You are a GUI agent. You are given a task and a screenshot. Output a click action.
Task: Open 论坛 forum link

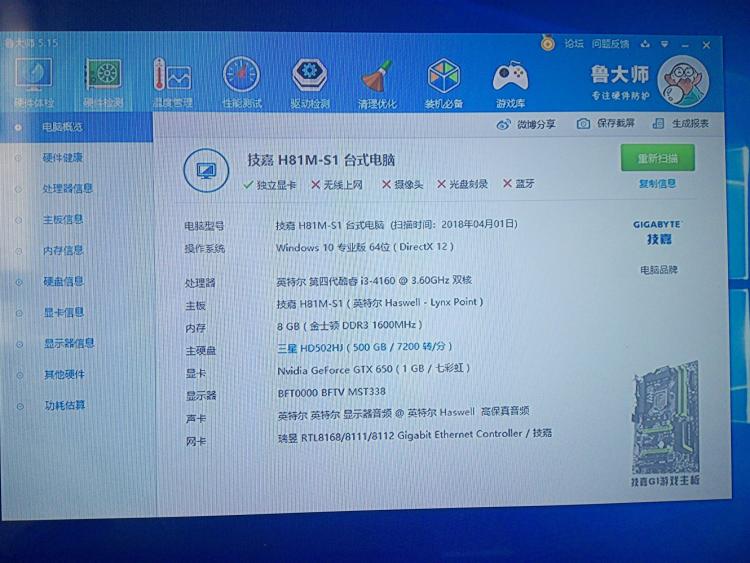(x=574, y=44)
